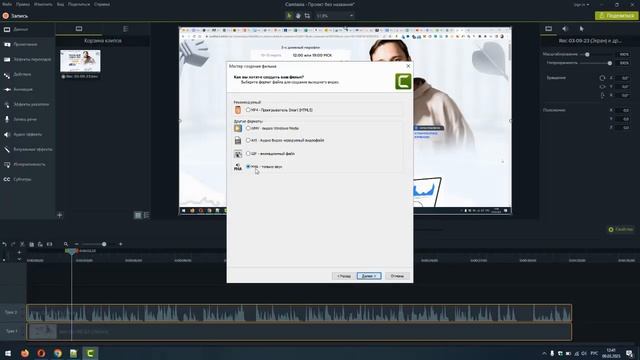Adjust the Opacity (Непрозрачность) slider

tap(609, 63)
